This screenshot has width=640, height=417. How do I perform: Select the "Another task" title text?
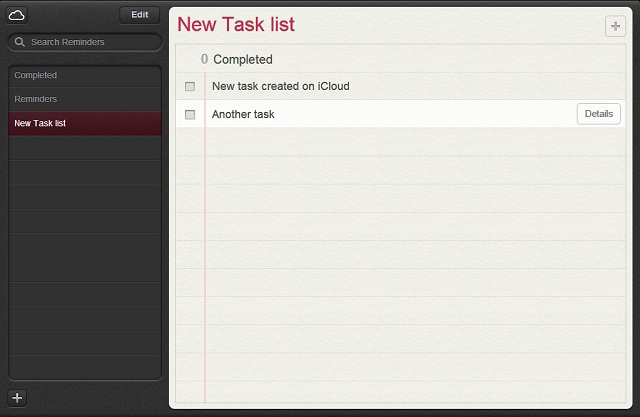[243, 115]
